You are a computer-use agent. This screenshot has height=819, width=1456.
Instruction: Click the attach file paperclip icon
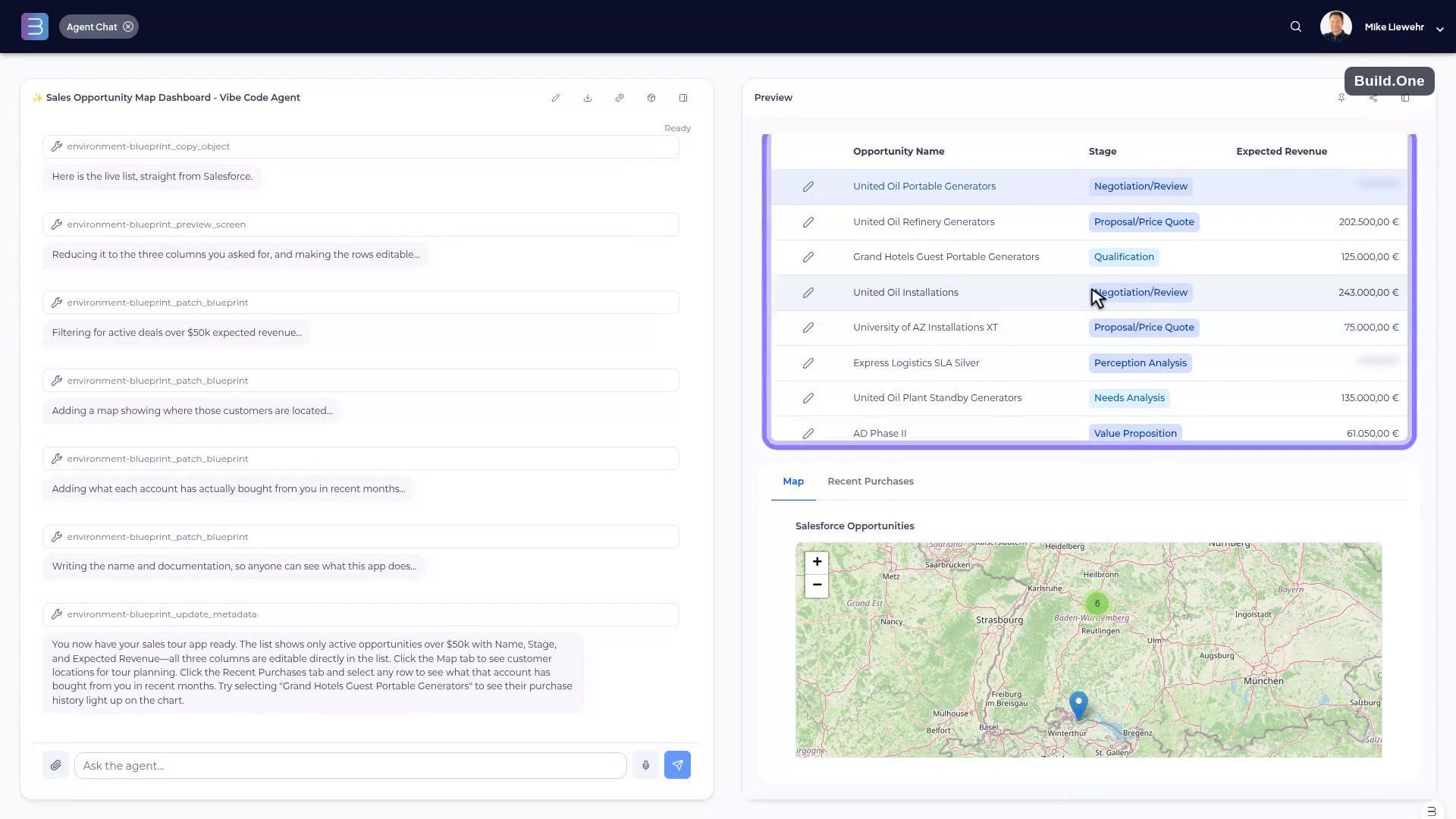pos(56,765)
